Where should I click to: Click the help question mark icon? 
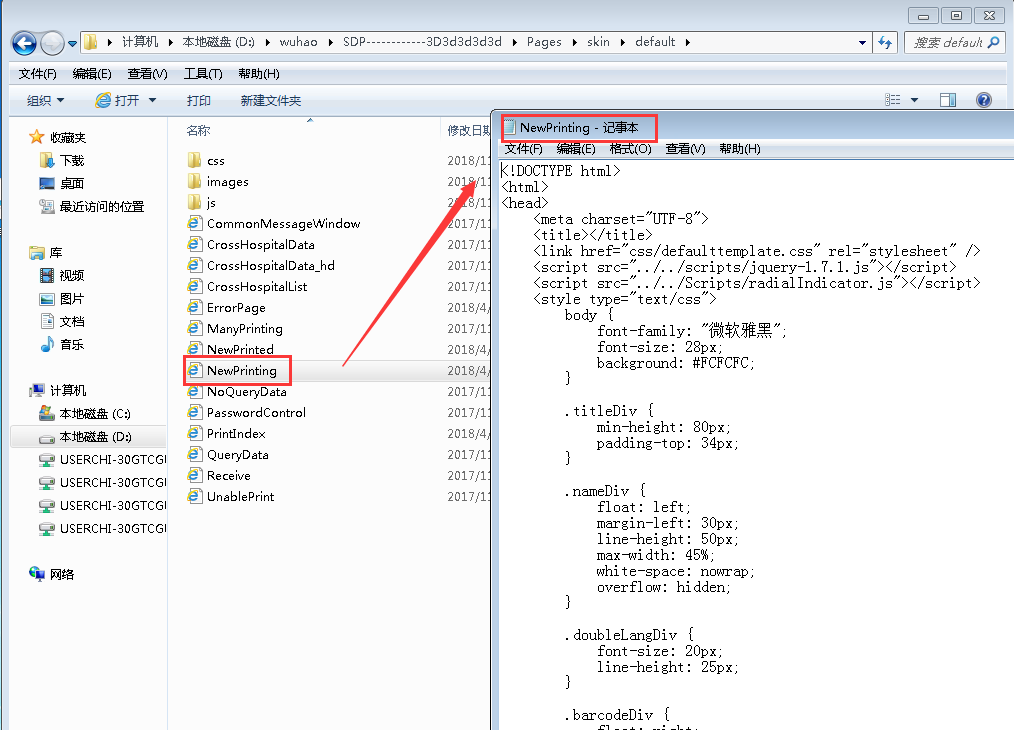click(983, 100)
